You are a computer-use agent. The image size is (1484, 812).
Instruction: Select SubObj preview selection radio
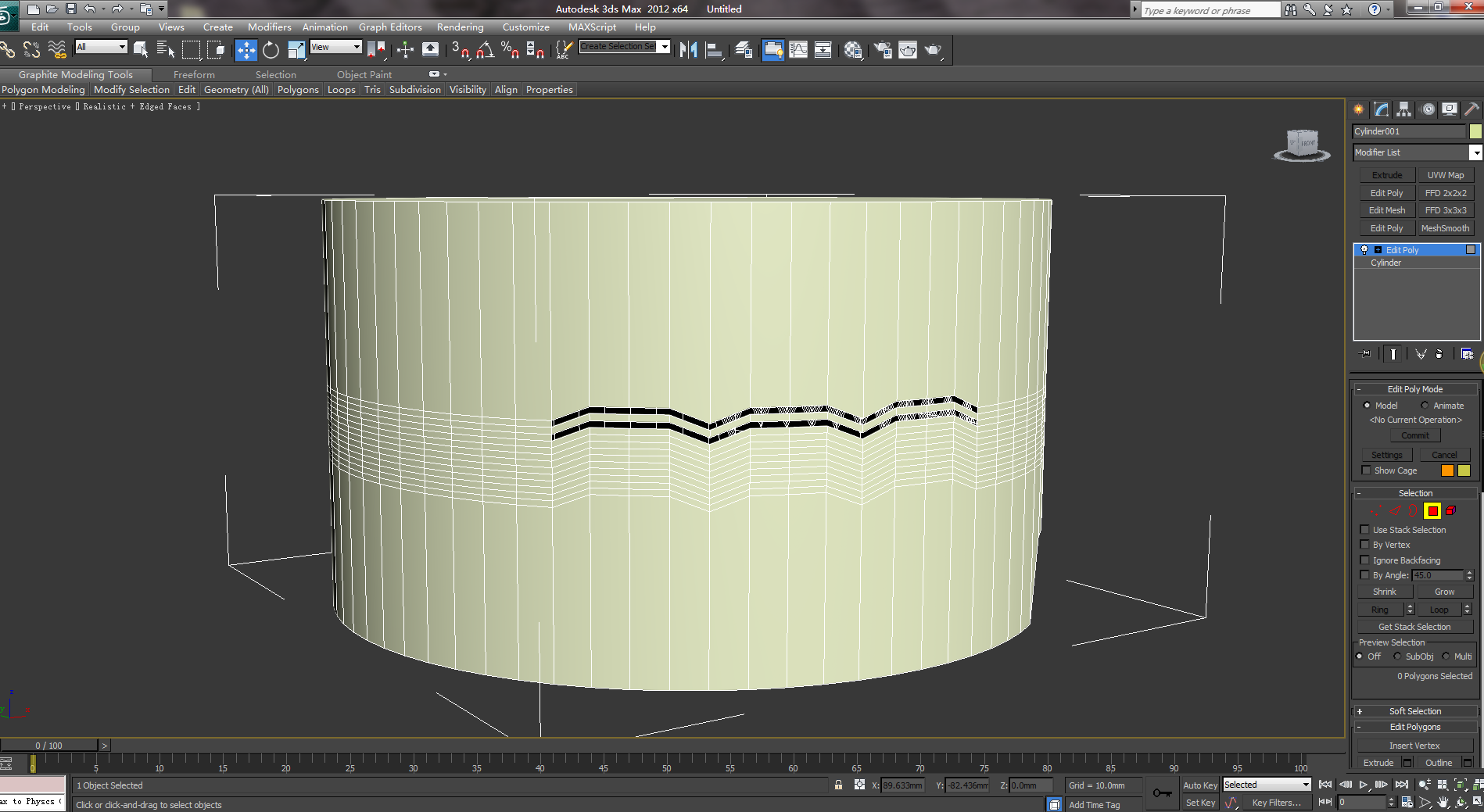(1398, 656)
